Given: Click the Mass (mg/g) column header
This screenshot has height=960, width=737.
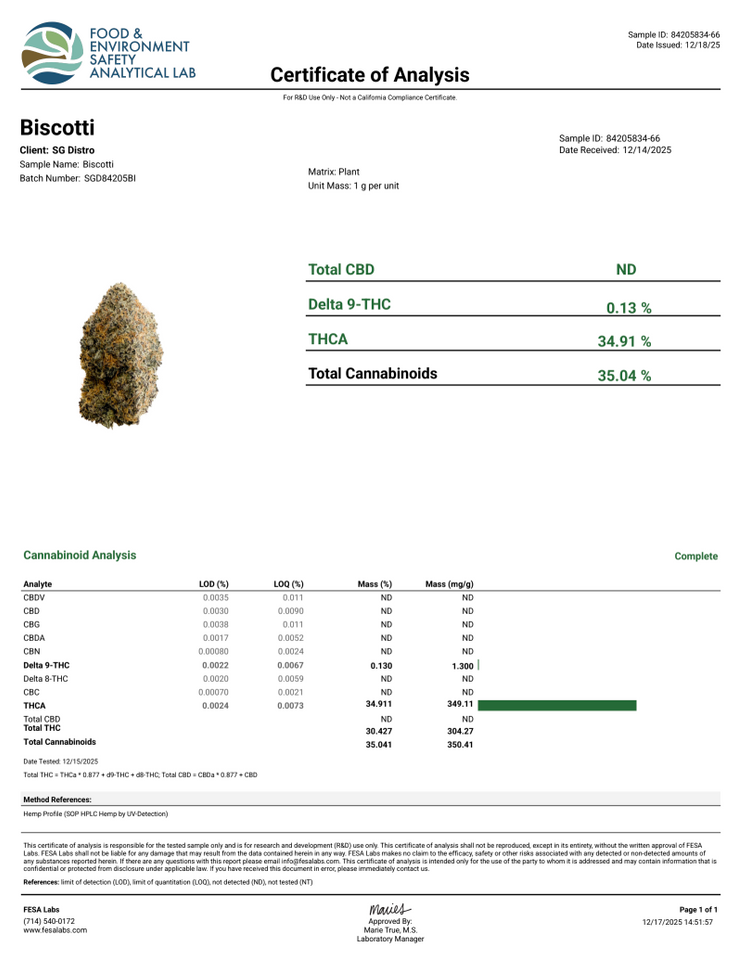Looking at the screenshot, I should (x=449, y=584).
